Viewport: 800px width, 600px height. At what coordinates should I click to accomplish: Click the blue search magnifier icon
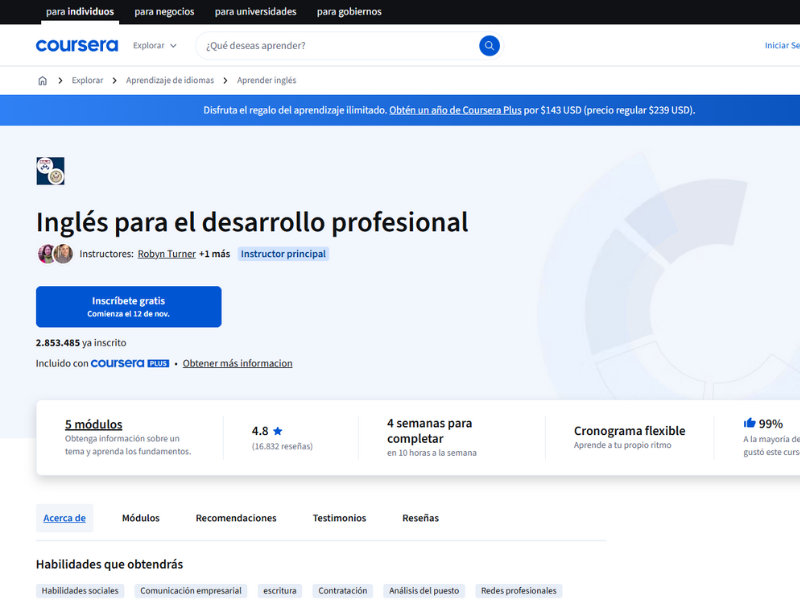click(488, 45)
